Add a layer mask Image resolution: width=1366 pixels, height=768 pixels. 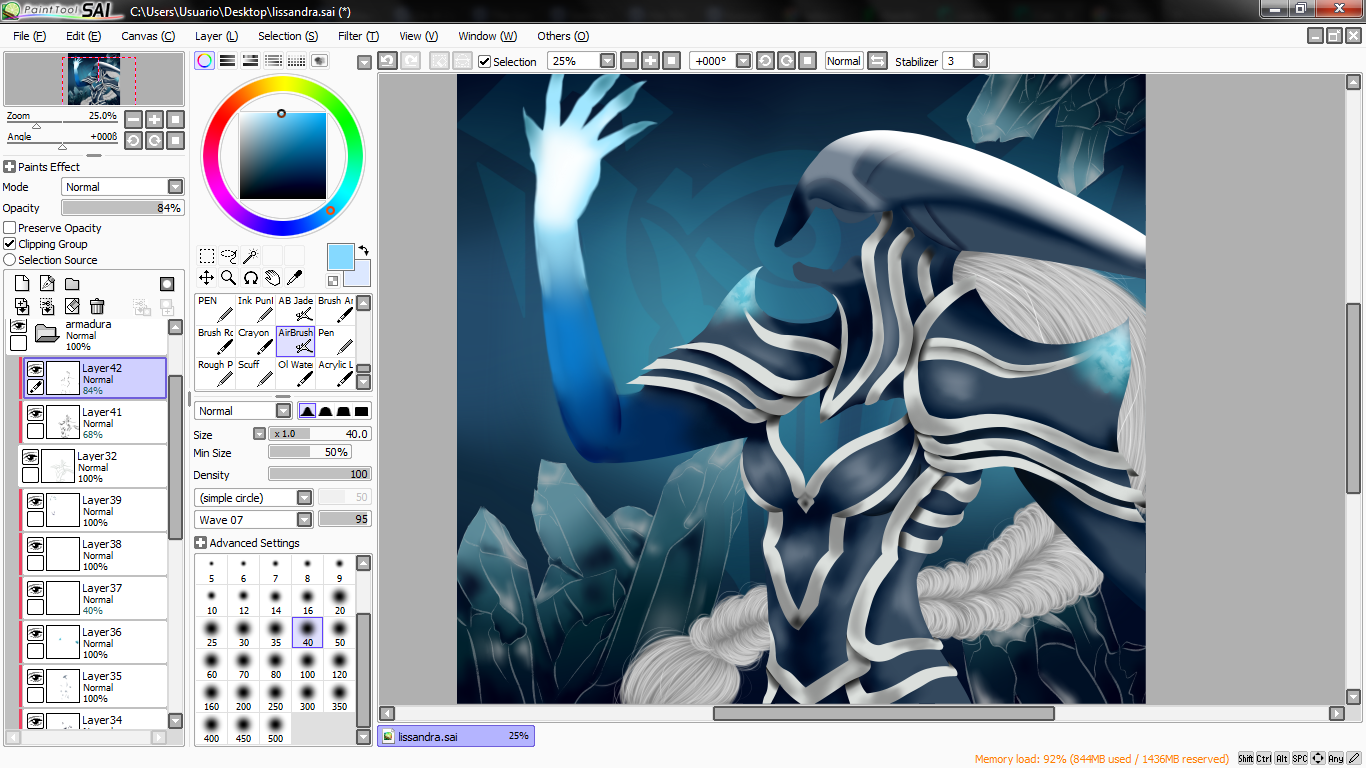[x=167, y=284]
